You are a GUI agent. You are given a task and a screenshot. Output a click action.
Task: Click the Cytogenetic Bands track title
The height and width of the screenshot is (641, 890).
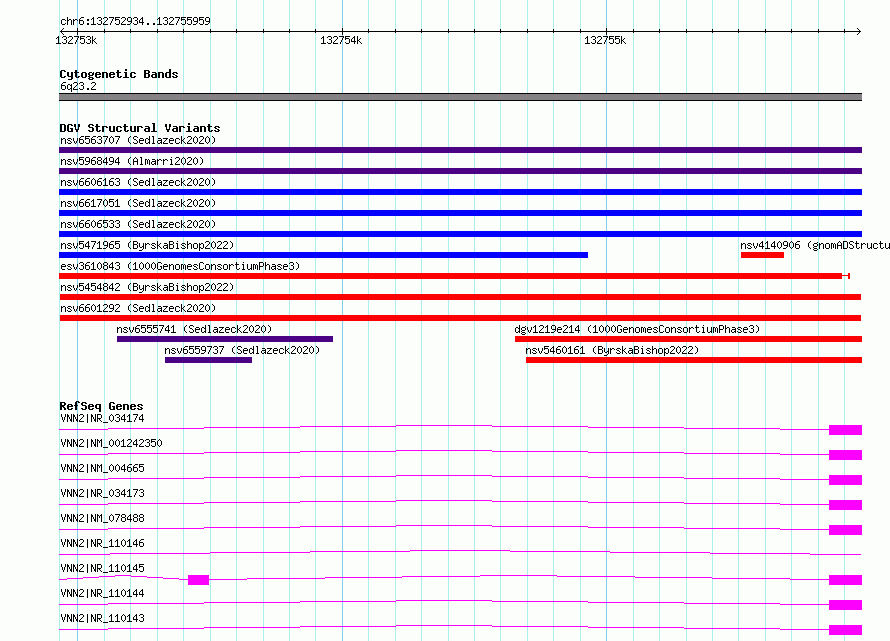119,74
